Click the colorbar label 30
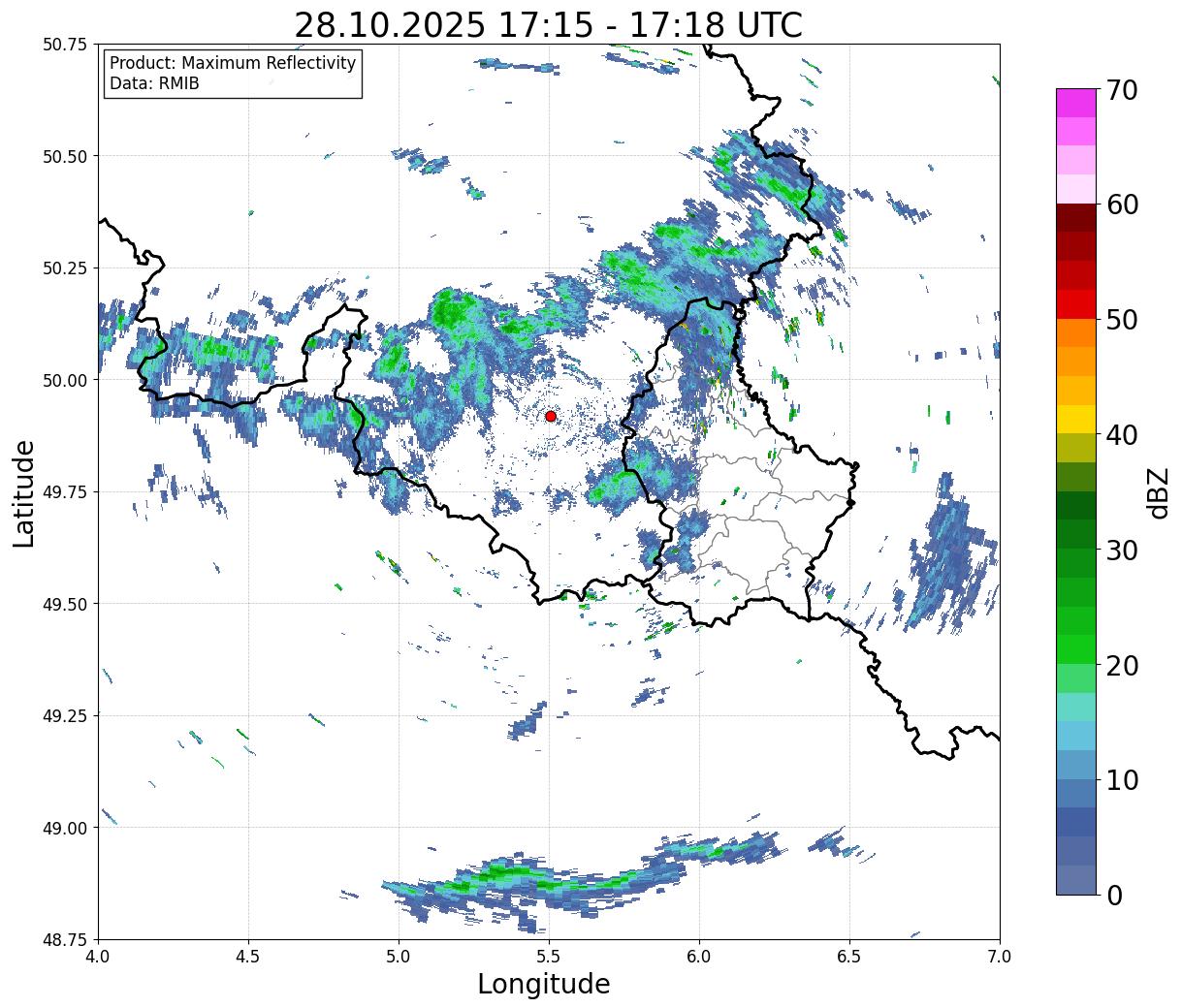This screenshot has height=1008, width=1182. (x=1121, y=550)
